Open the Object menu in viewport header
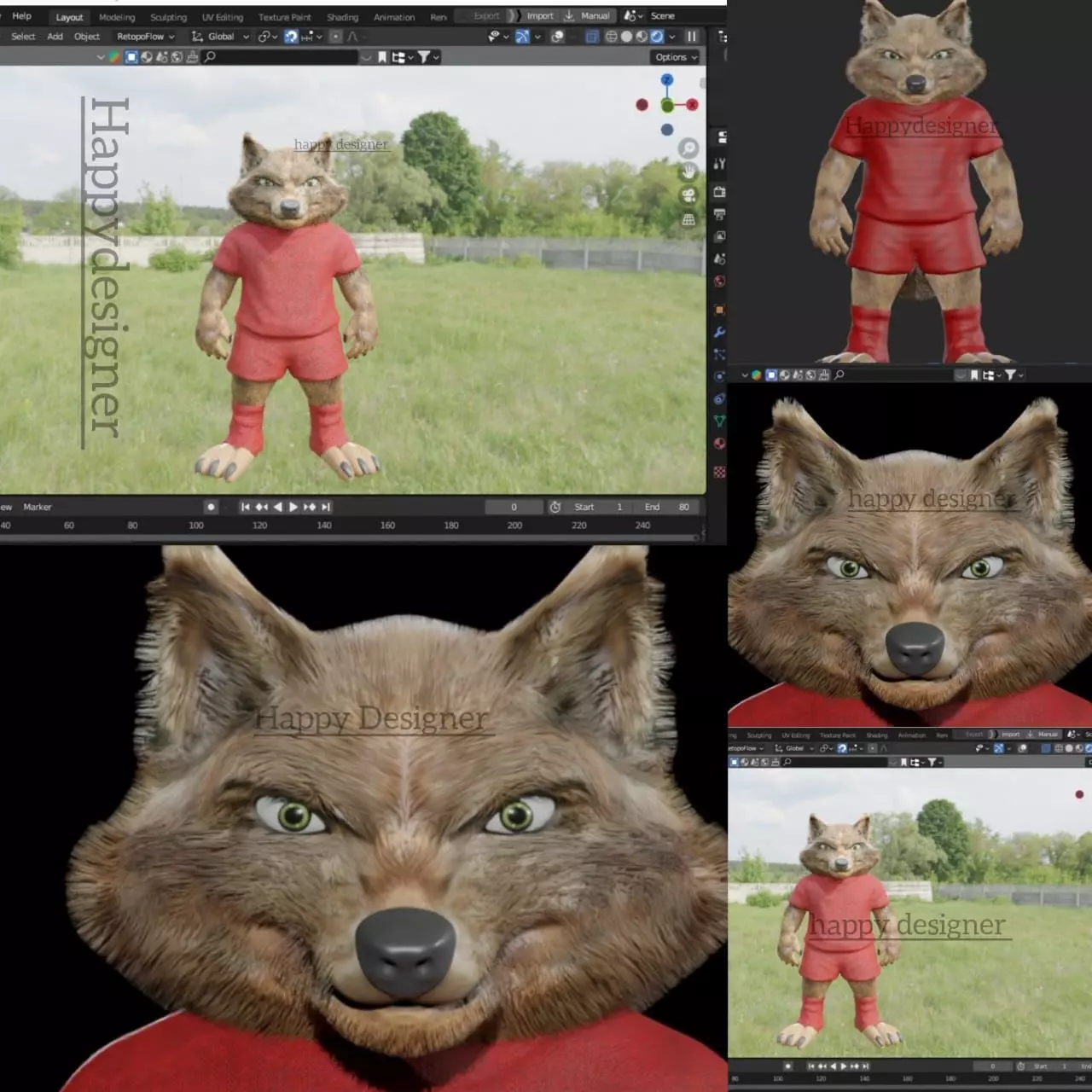The image size is (1092, 1092). (x=87, y=37)
